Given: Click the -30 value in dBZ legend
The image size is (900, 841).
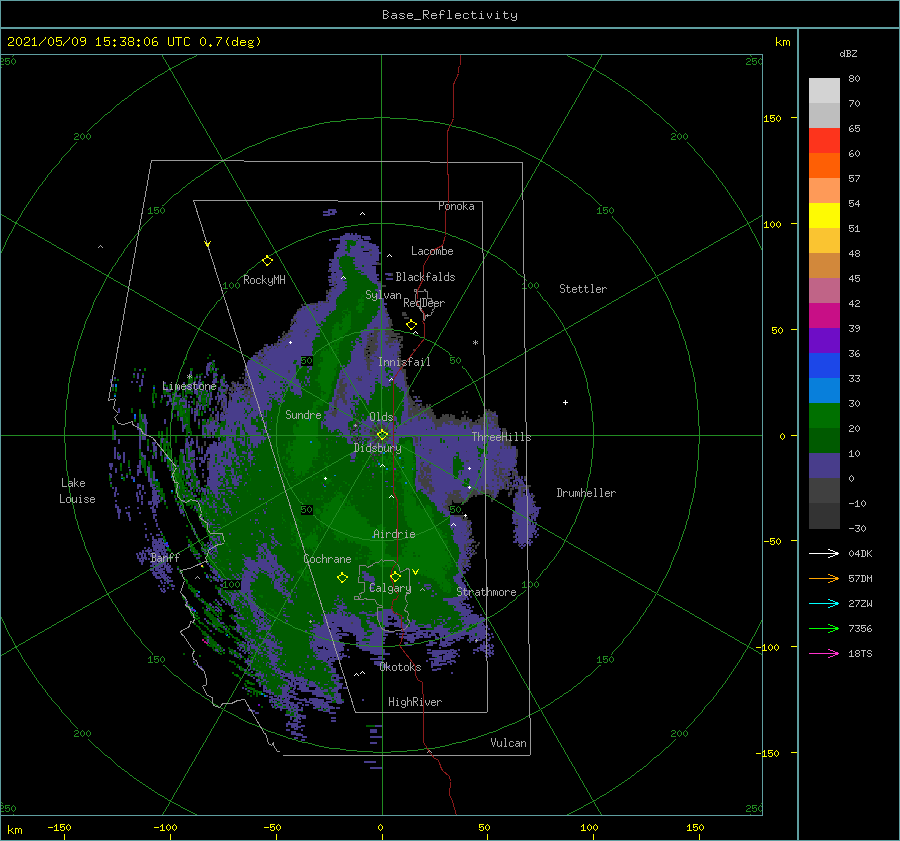Looking at the screenshot, I should point(857,528).
